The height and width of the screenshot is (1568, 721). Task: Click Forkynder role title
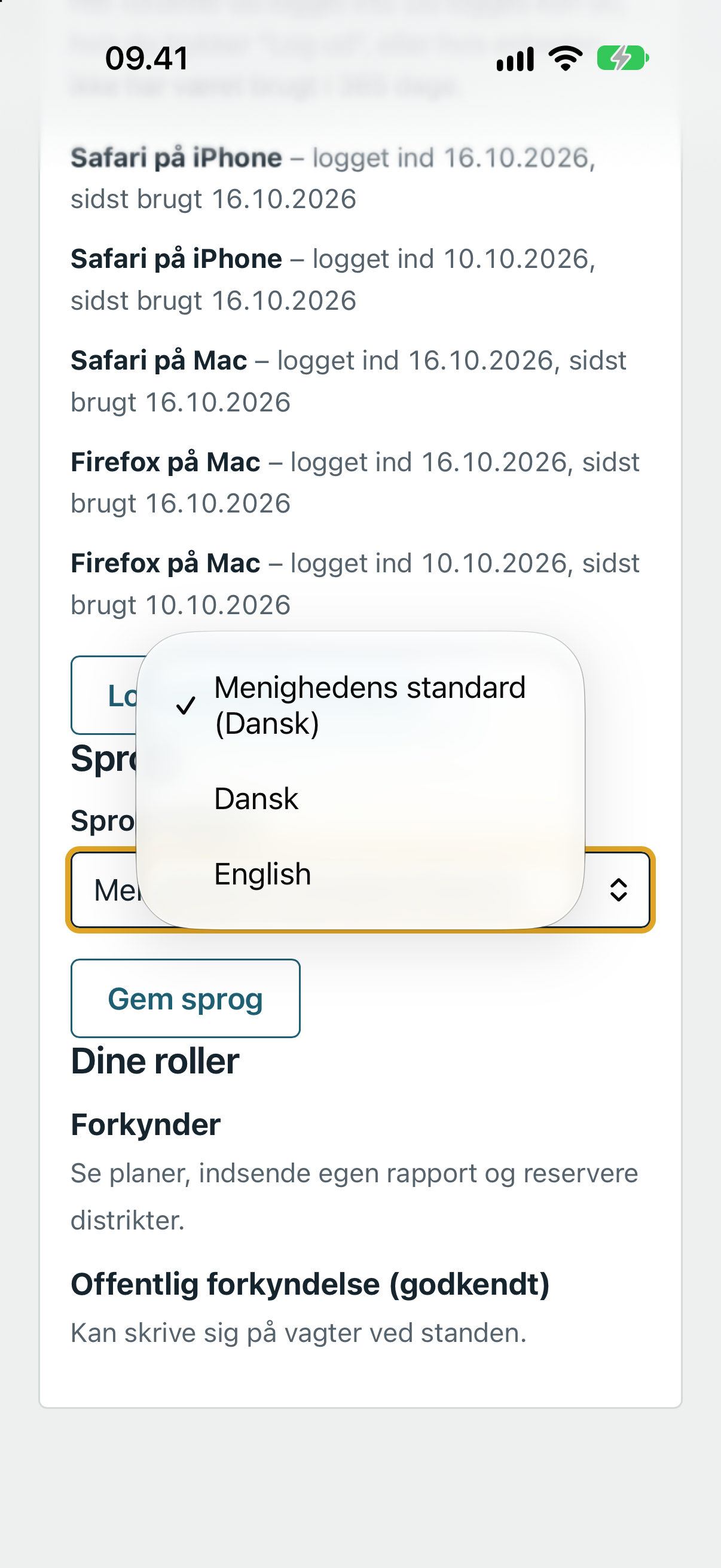click(x=145, y=1124)
